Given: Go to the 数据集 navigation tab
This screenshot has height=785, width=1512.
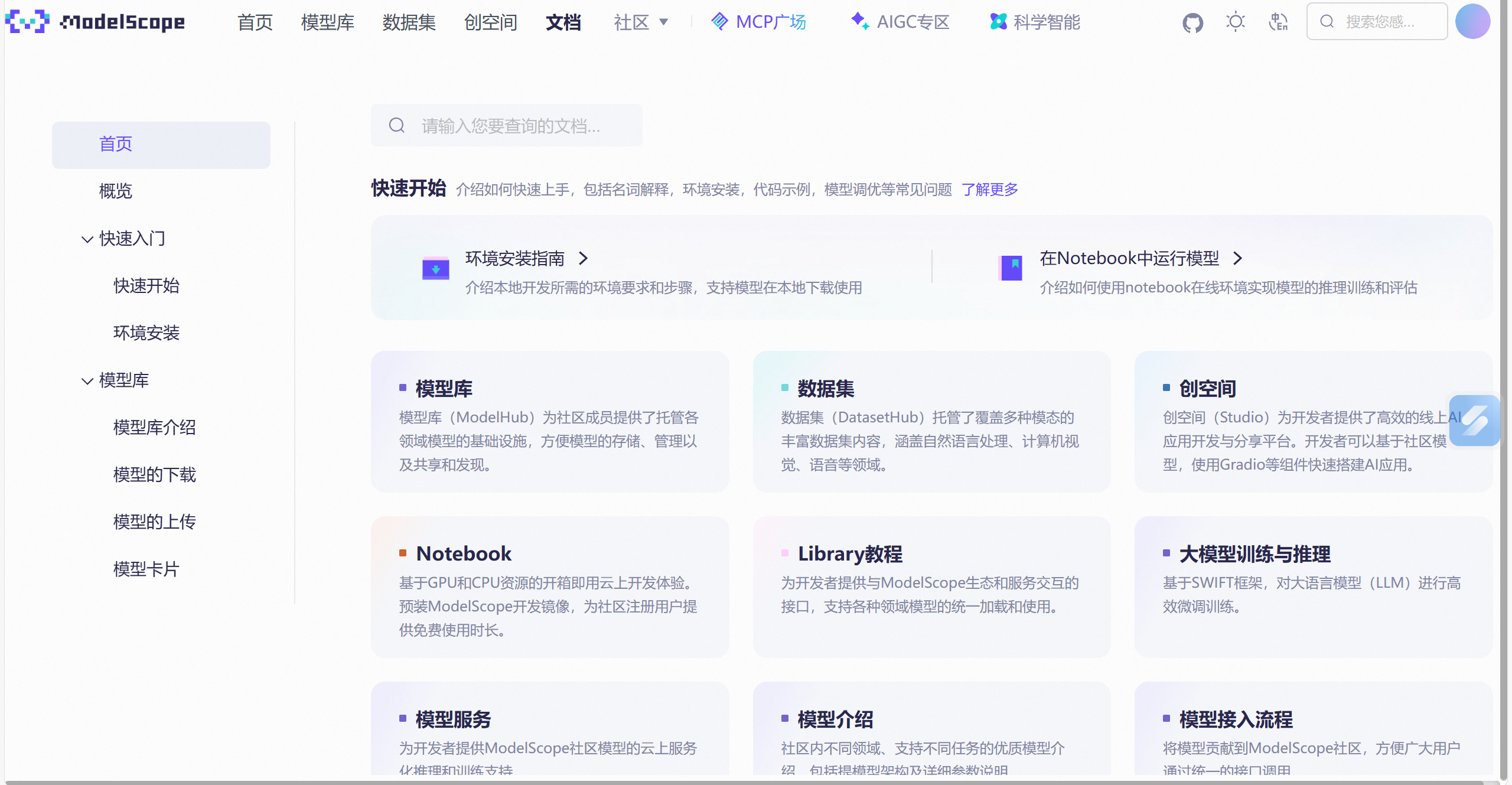Looking at the screenshot, I should [x=409, y=22].
